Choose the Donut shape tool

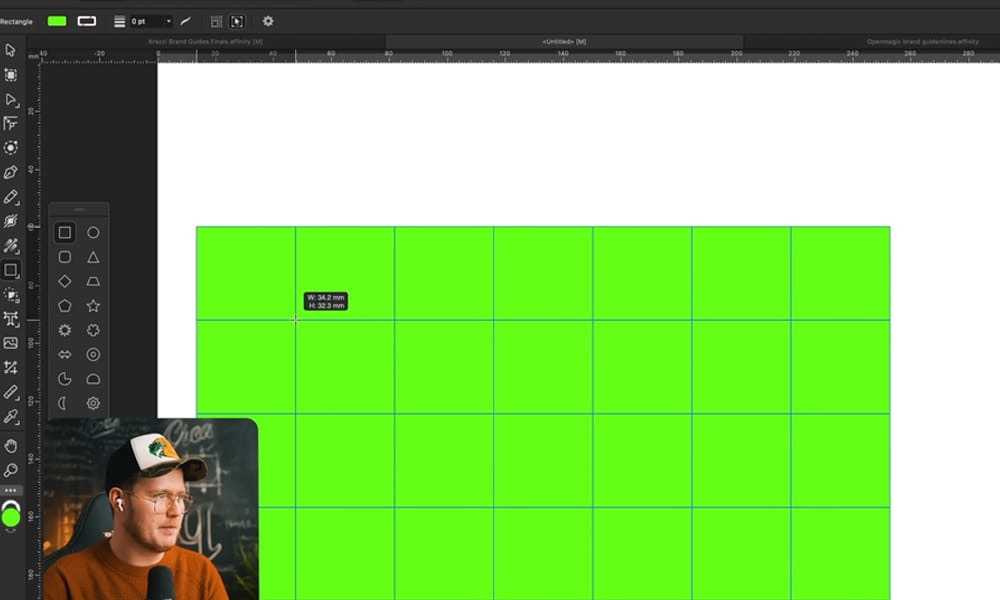[92, 354]
